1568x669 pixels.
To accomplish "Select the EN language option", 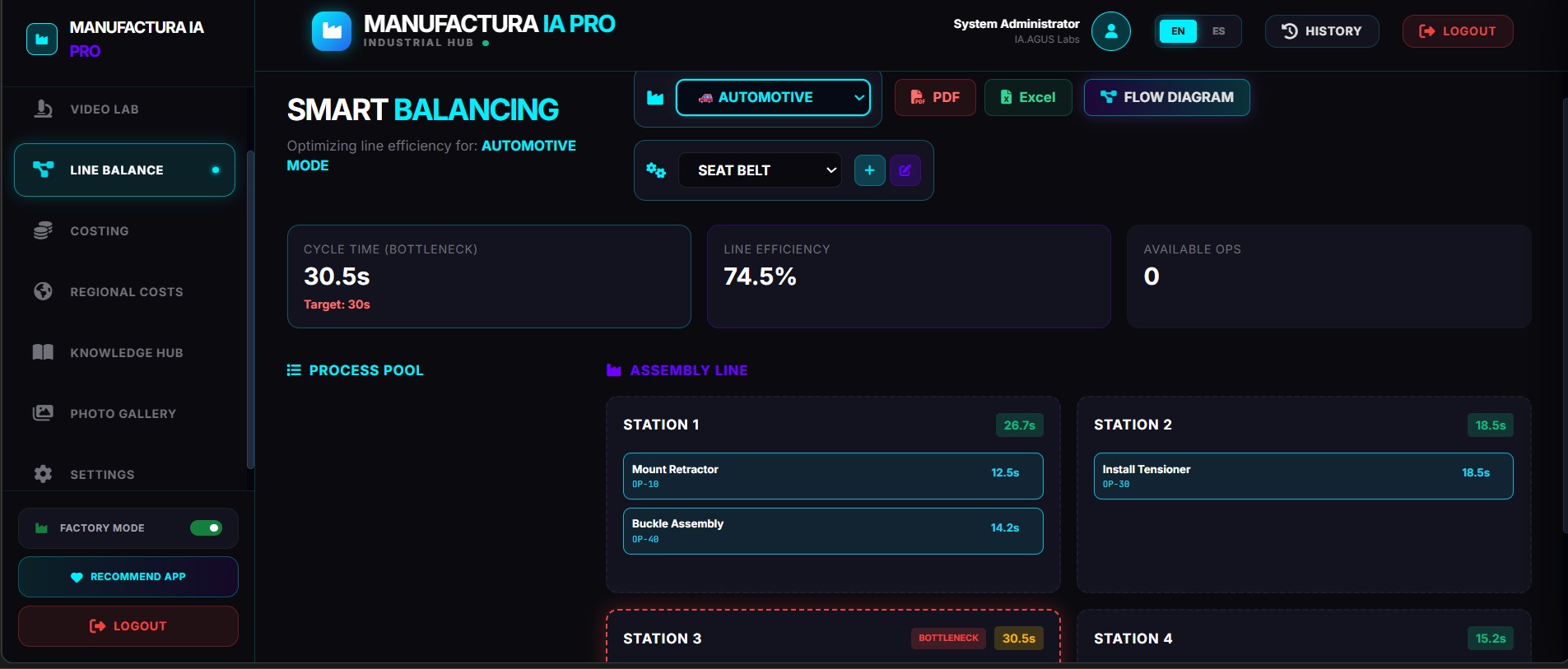I will click(x=1178, y=31).
